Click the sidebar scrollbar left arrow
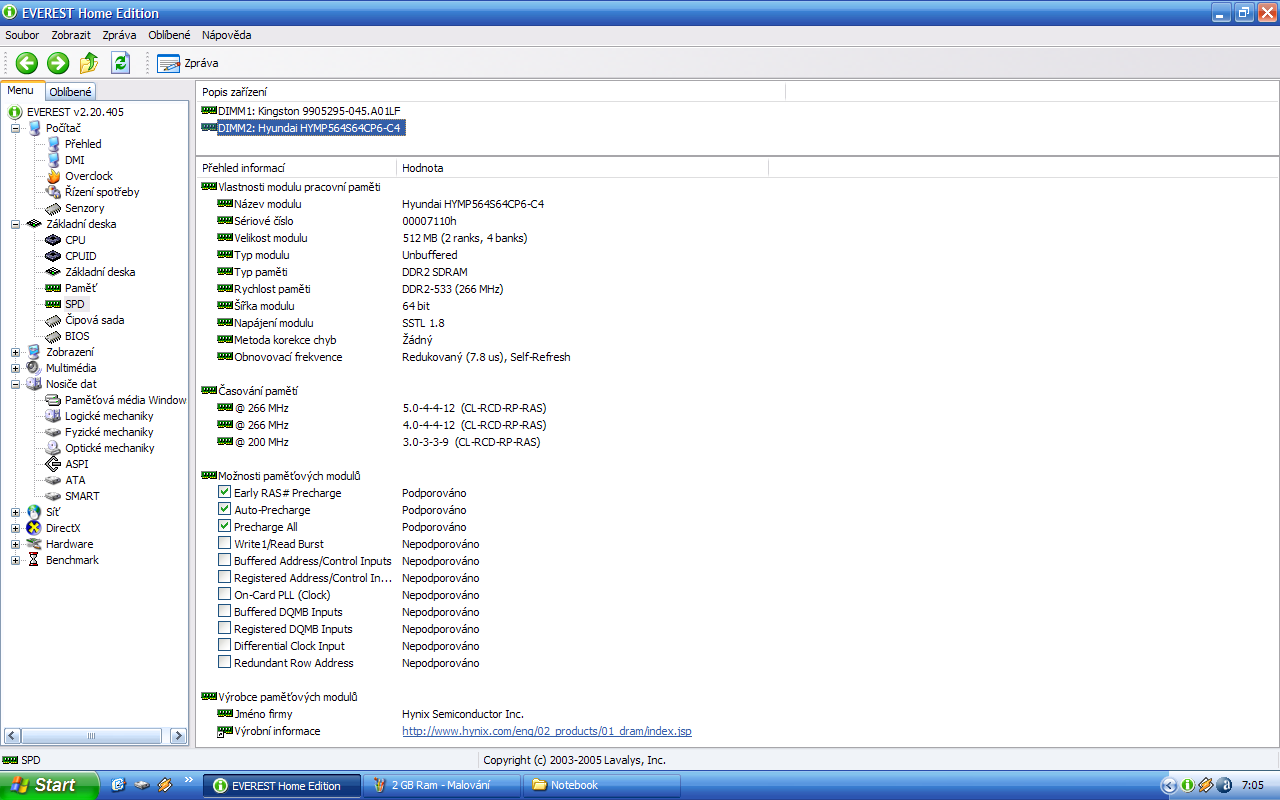The width and height of the screenshot is (1280, 800). click(x=11, y=736)
